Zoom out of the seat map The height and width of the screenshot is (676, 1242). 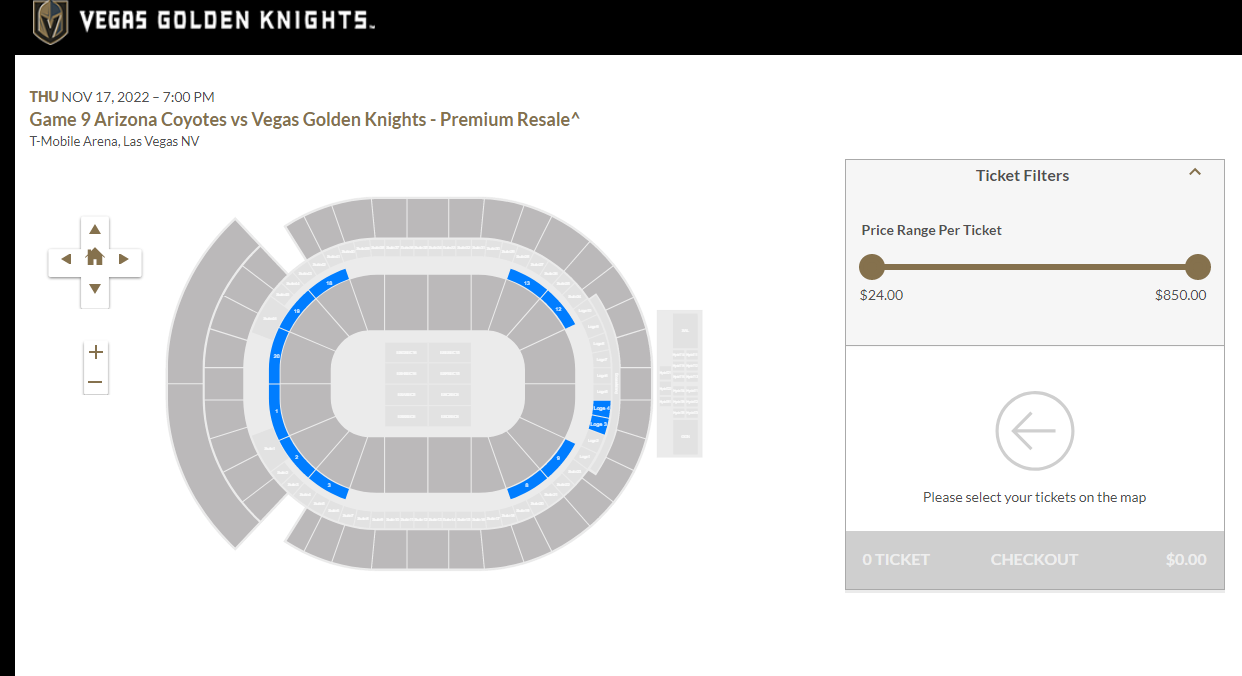[x=96, y=381]
